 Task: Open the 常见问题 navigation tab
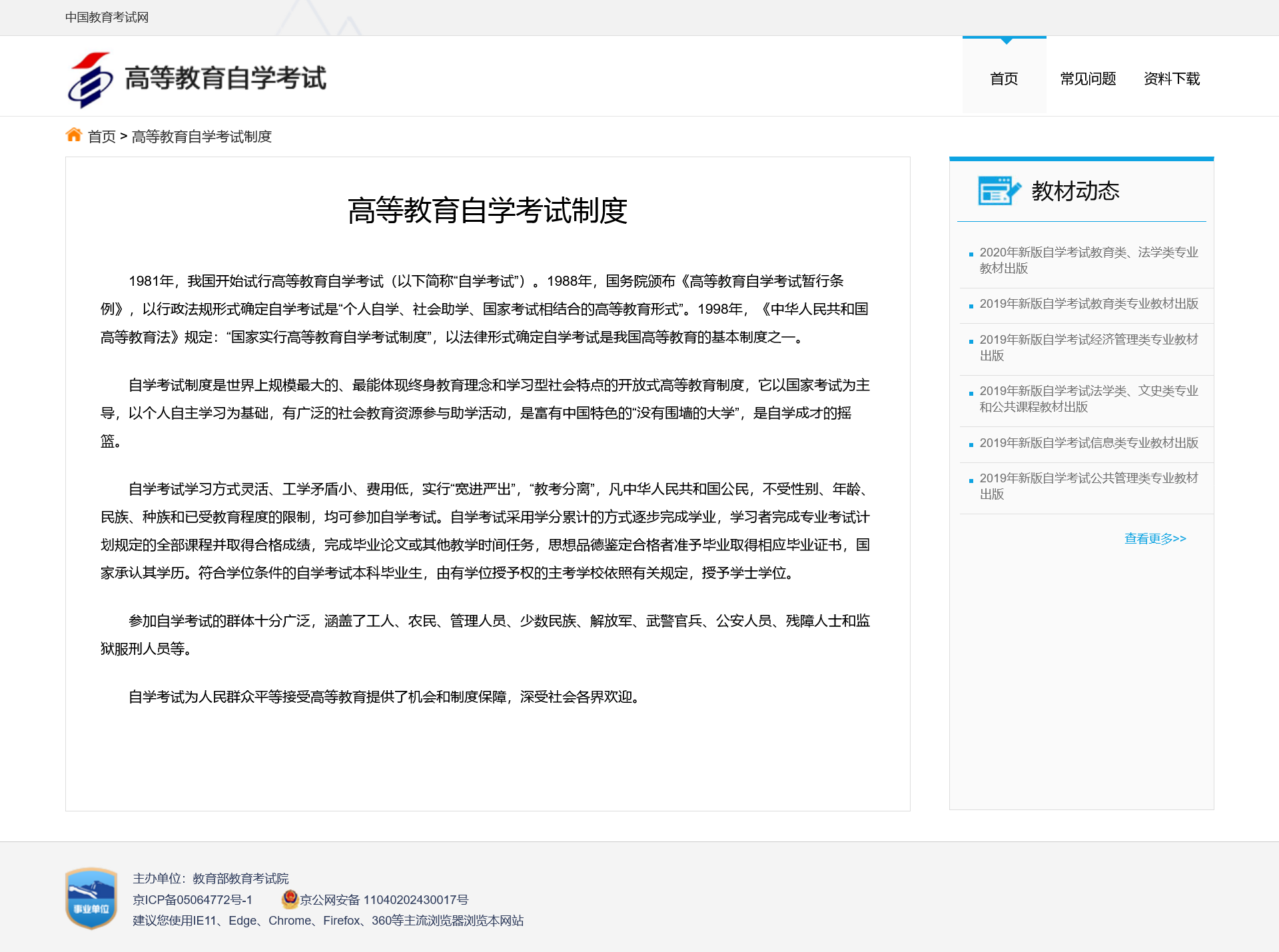click(x=1088, y=79)
